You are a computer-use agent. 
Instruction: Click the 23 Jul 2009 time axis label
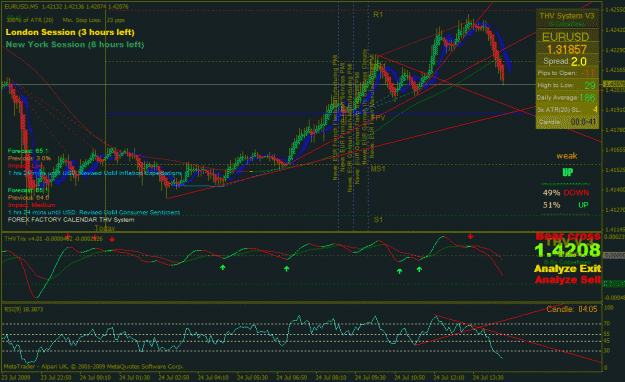[16, 377]
